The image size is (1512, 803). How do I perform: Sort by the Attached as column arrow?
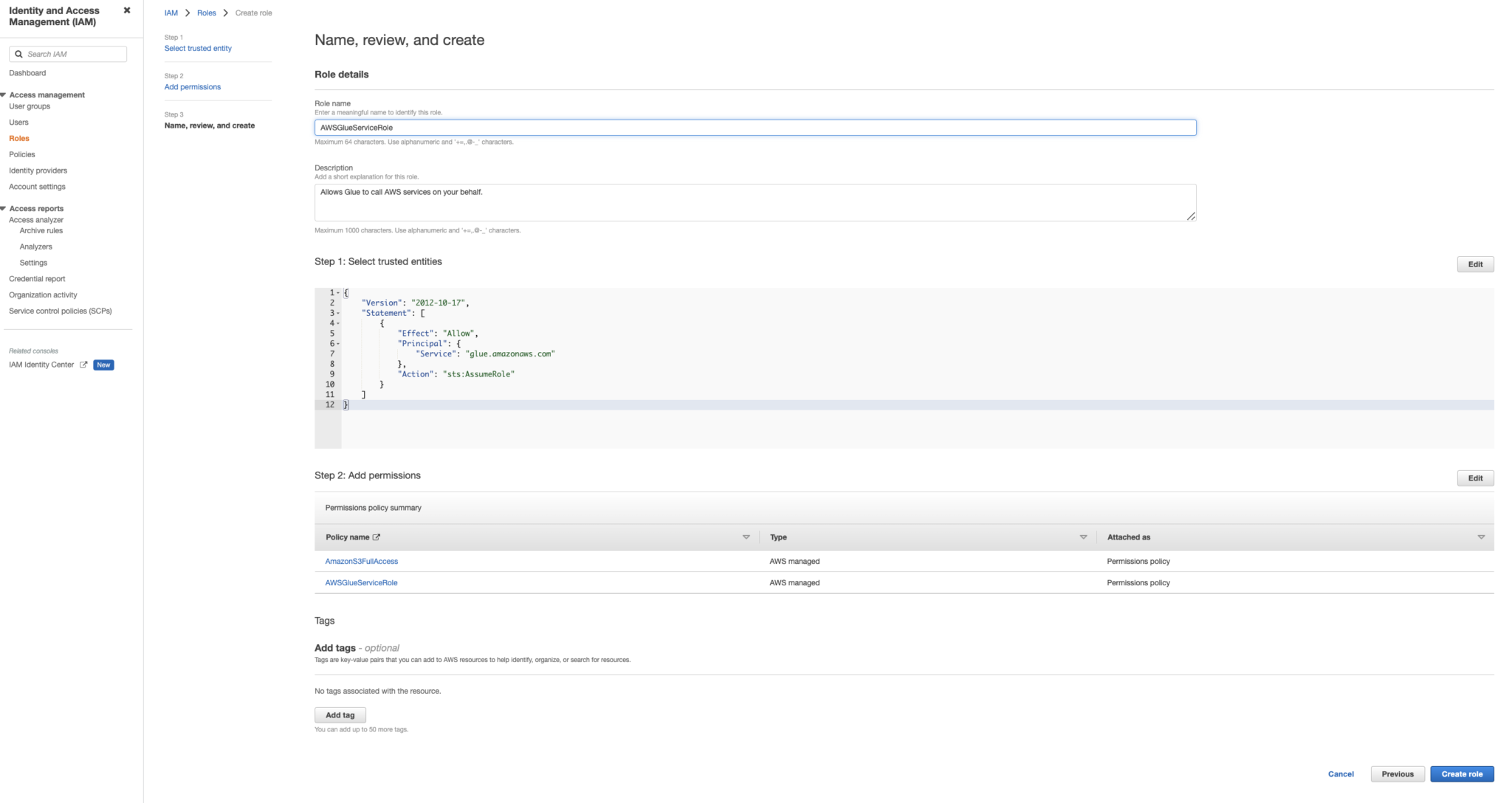1481,537
